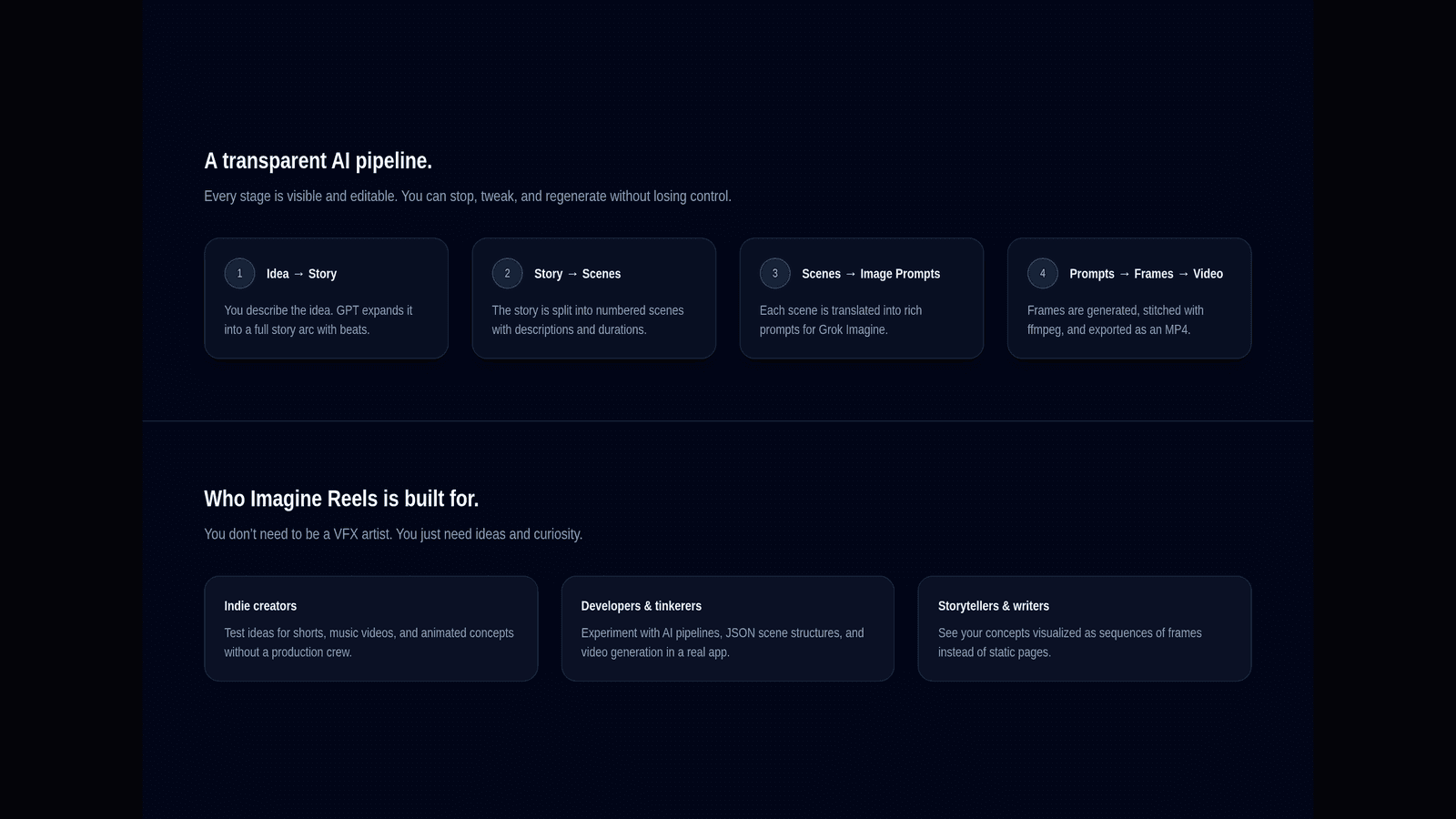This screenshot has height=819, width=1456.
Task: Click the Scenes → Image Prompts heading
Action: [x=871, y=274]
